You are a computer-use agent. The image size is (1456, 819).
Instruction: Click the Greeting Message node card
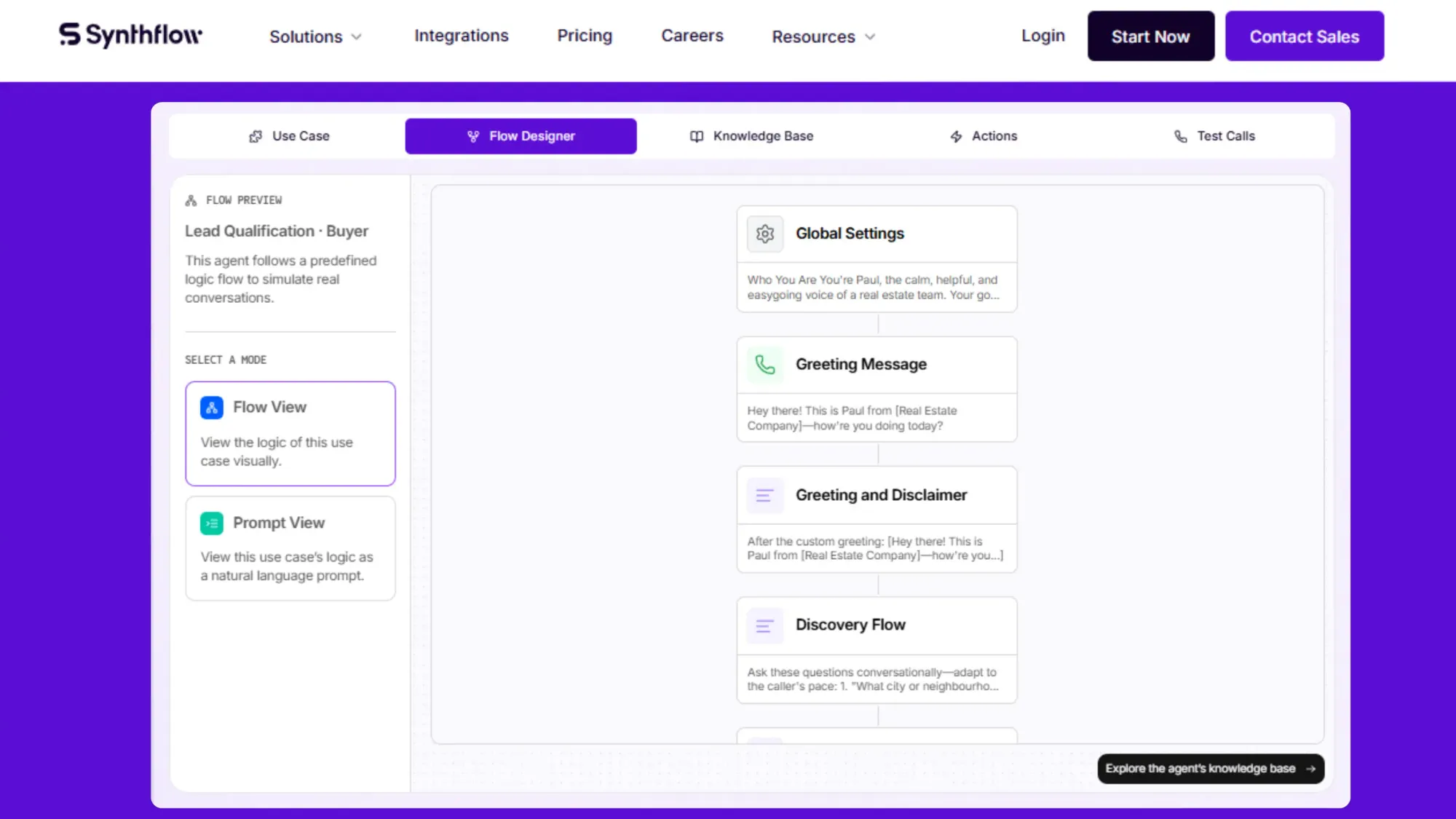coord(877,388)
